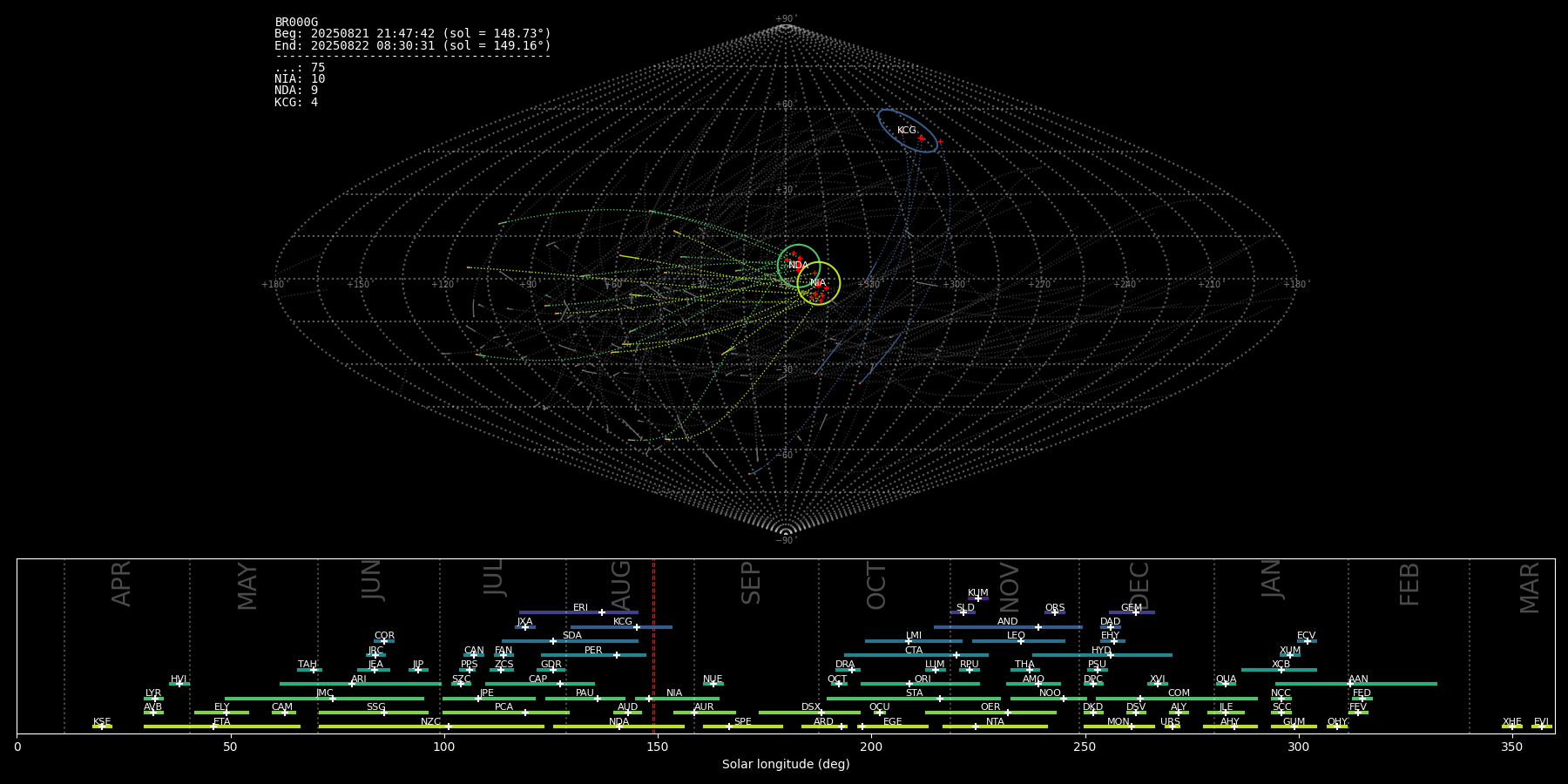Select the STA shower bar in timeline
The width and height of the screenshot is (1568, 784).
914,698
